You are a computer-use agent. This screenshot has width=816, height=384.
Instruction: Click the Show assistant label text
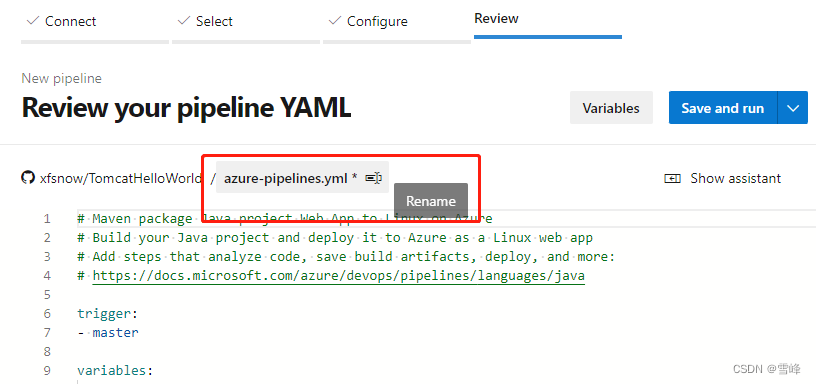click(x=735, y=178)
